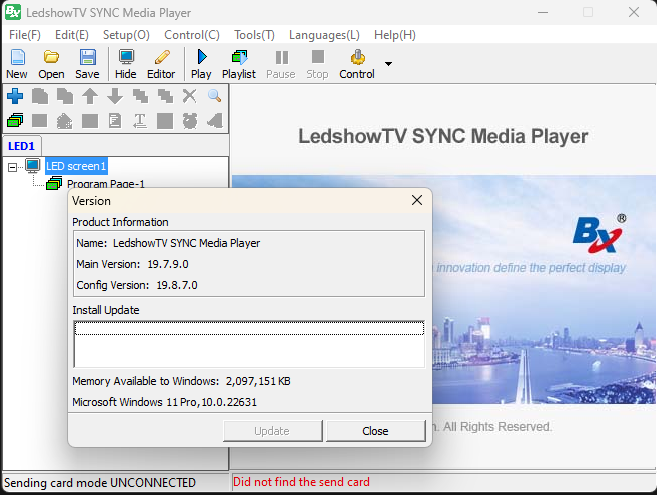Viewport: 657px width, 495px height.
Task: Open the Help(H) menu
Action: tap(395, 35)
